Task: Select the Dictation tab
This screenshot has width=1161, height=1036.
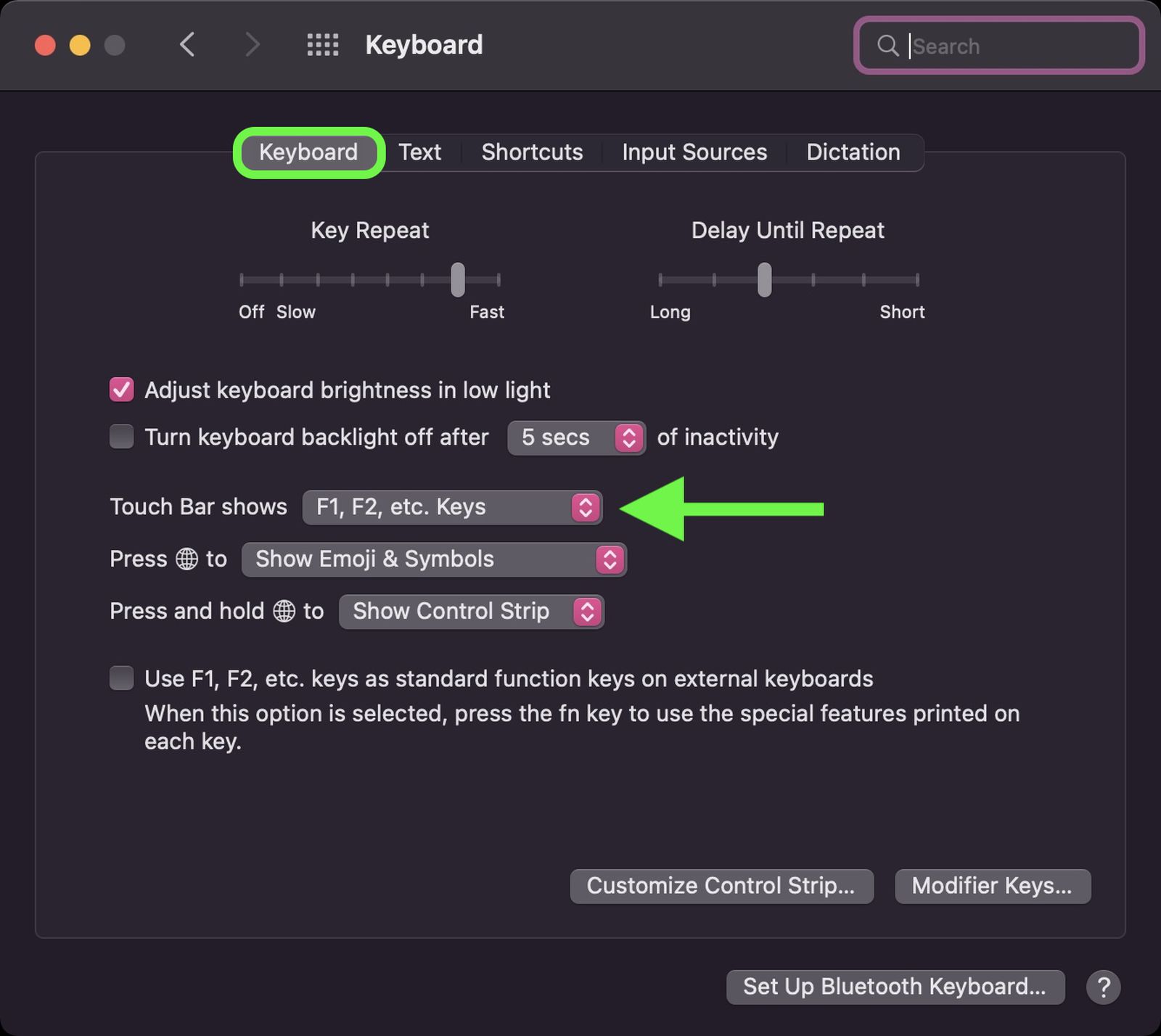Action: tap(853, 152)
